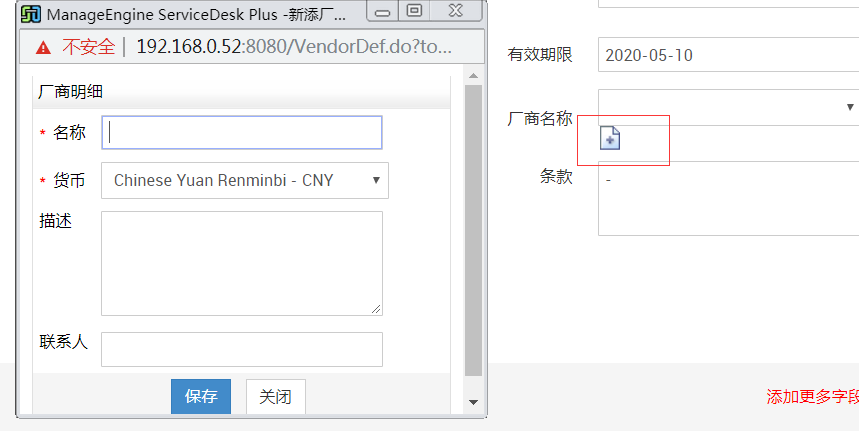Focus the 名称 name input field

point(241,132)
